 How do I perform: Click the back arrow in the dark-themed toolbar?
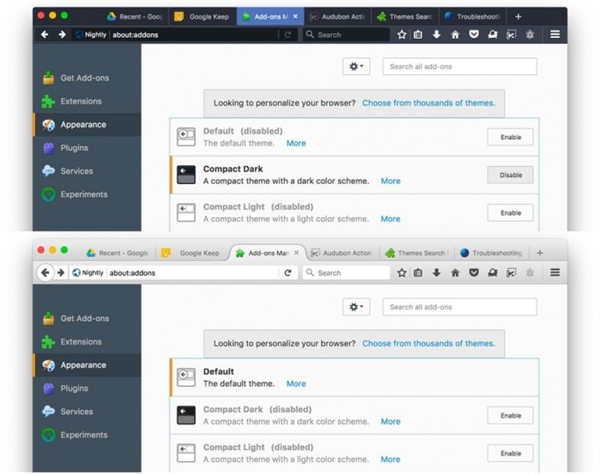[x=45, y=34]
